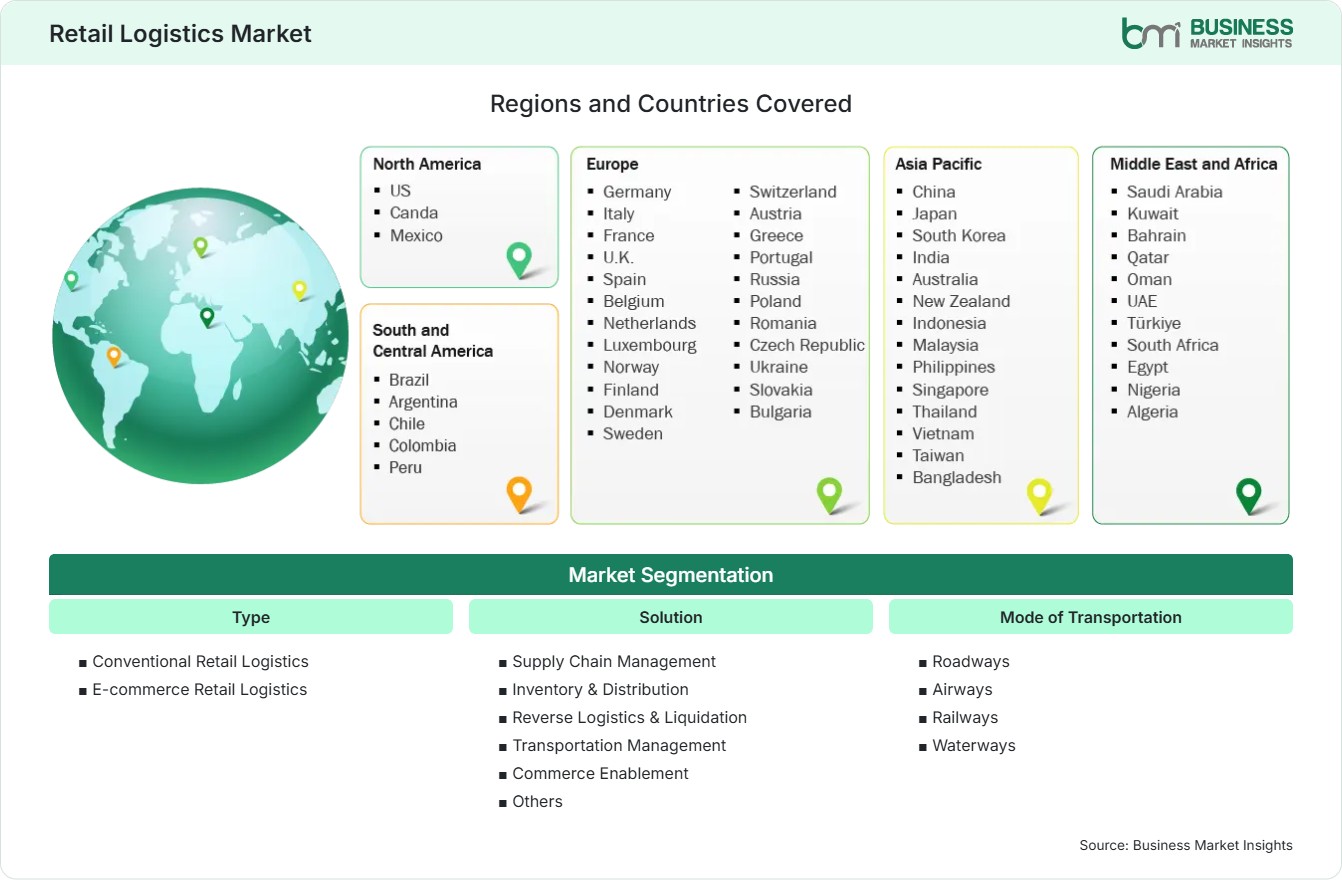
Task: Click the South and Central America heading
Action: [x=433, y=340]
